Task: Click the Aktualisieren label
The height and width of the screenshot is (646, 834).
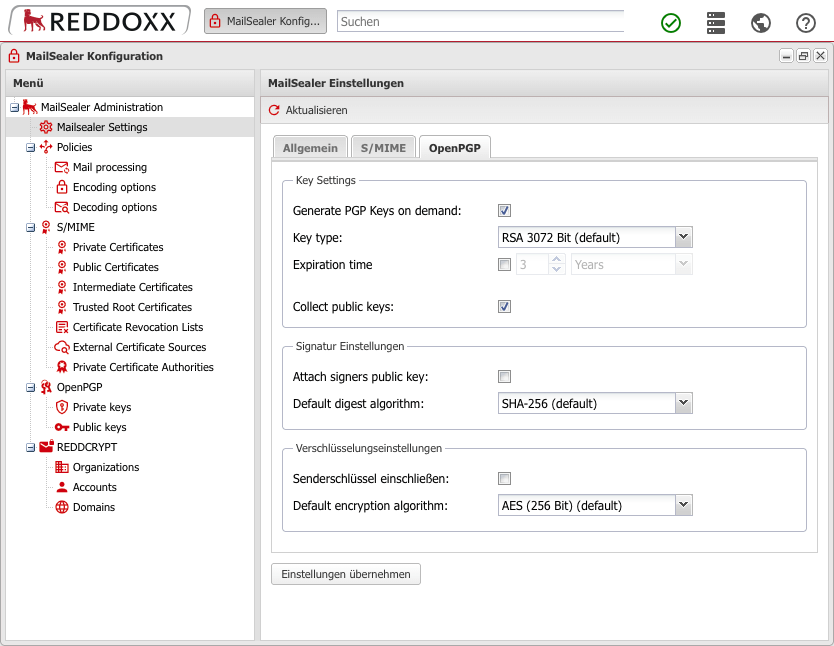Action: [x=316, y=110]
